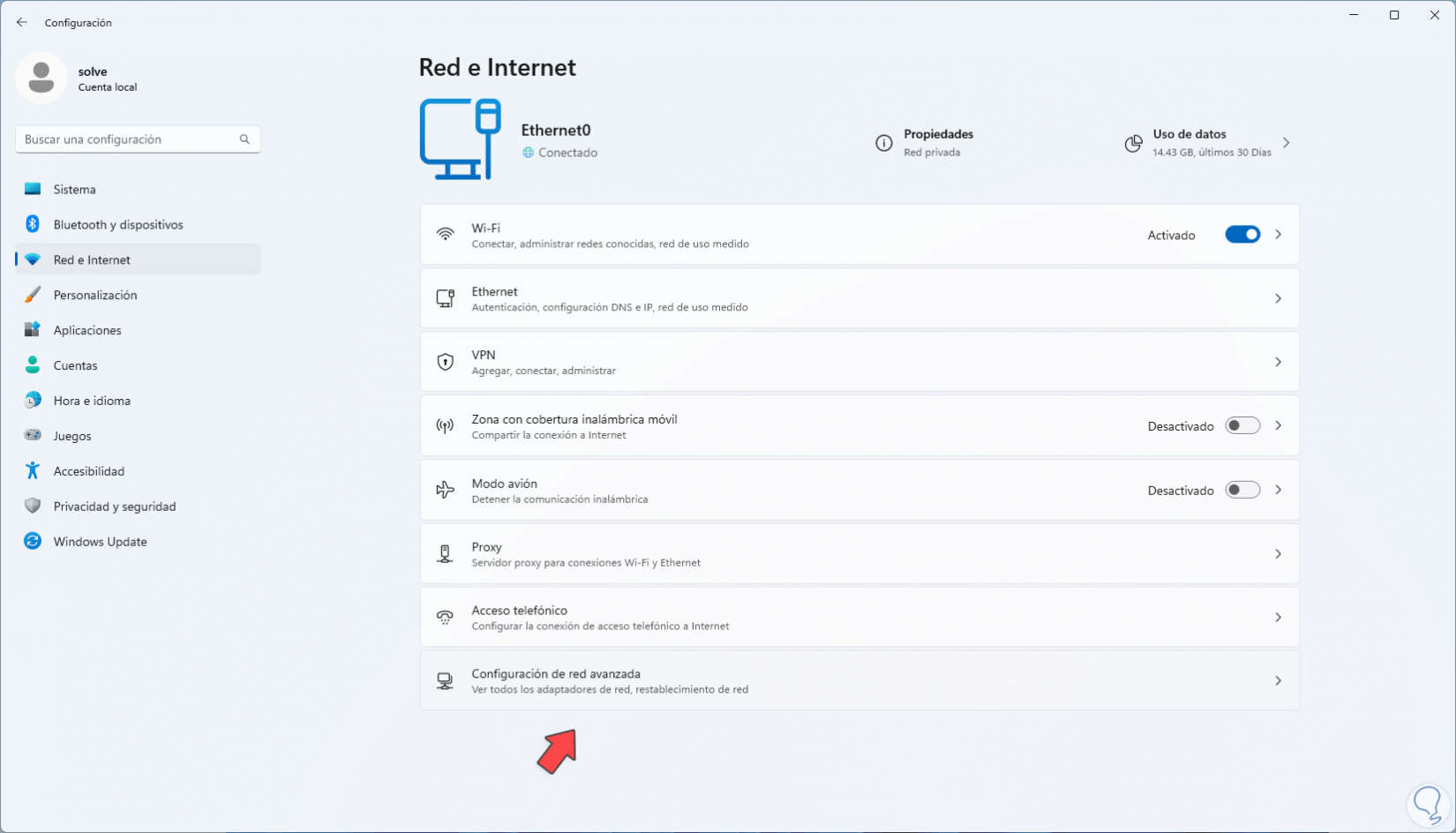Click the Propiedades info icon
This screenshot has height=833, width=1456.
click(883, 143)
